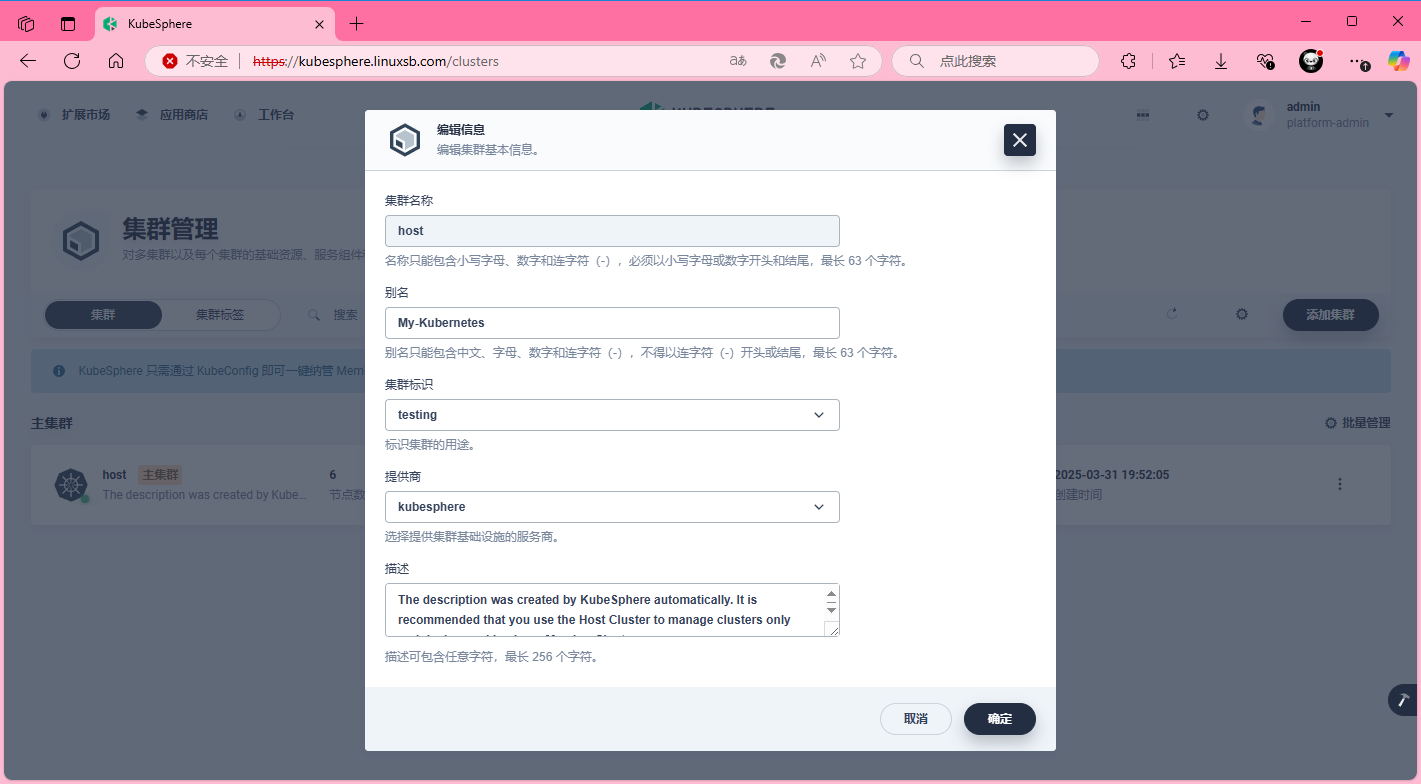The image size is (1421, 784).
Task: Open the 提供商 kubesphere dropdown
Action: pyautogui.click(x=612, y=507)
